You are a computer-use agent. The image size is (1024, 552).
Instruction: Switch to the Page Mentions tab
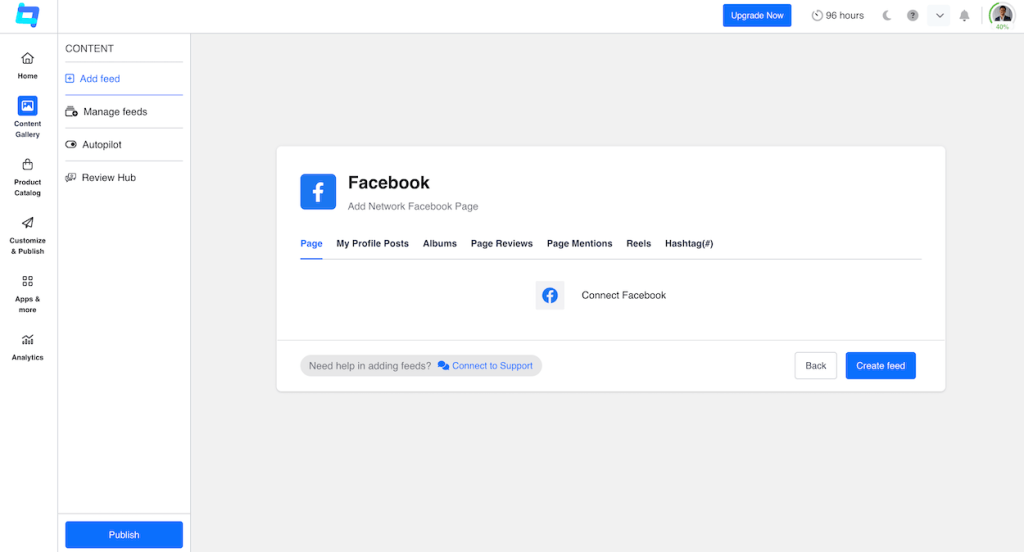(579, 244)
